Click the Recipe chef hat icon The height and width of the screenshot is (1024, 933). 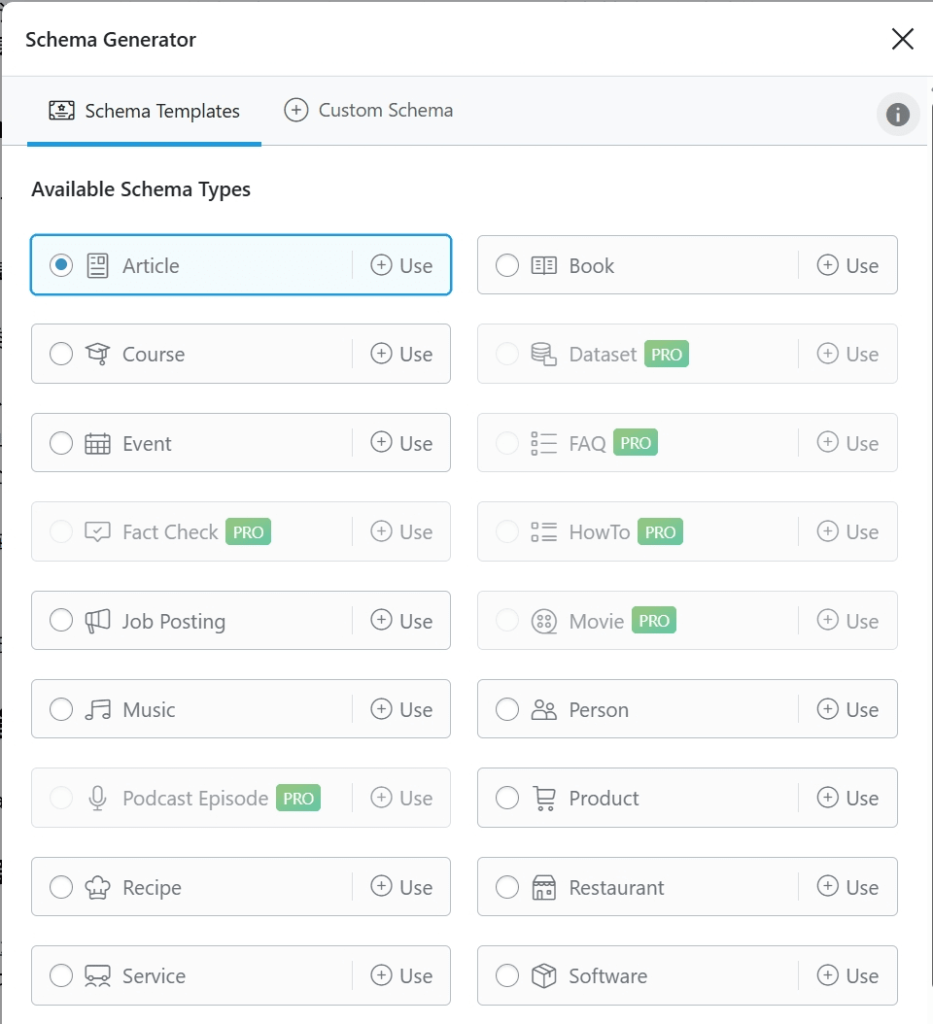(x=97, y=888)
